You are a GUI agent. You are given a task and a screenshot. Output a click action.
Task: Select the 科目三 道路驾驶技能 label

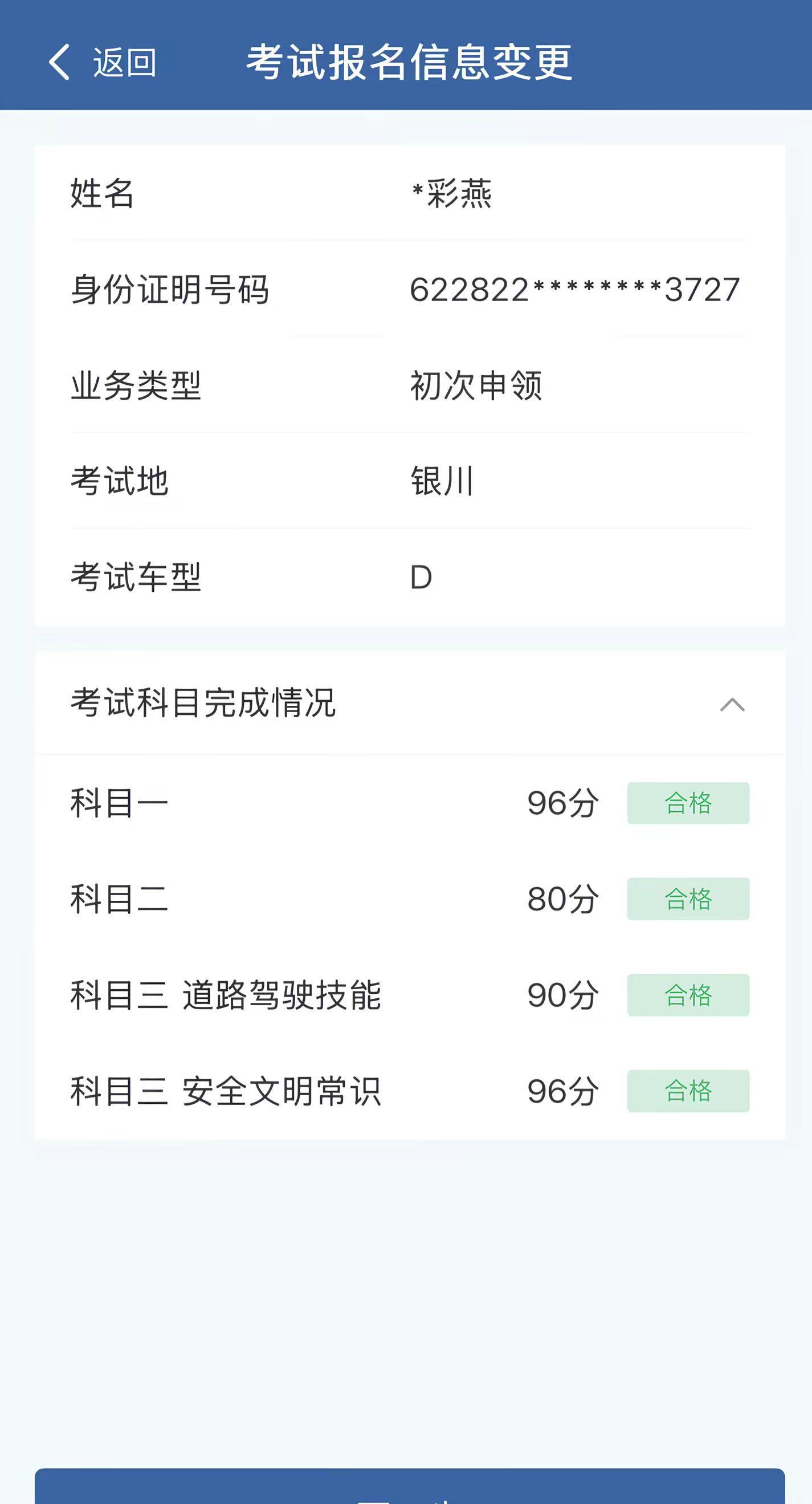(225, 995)
